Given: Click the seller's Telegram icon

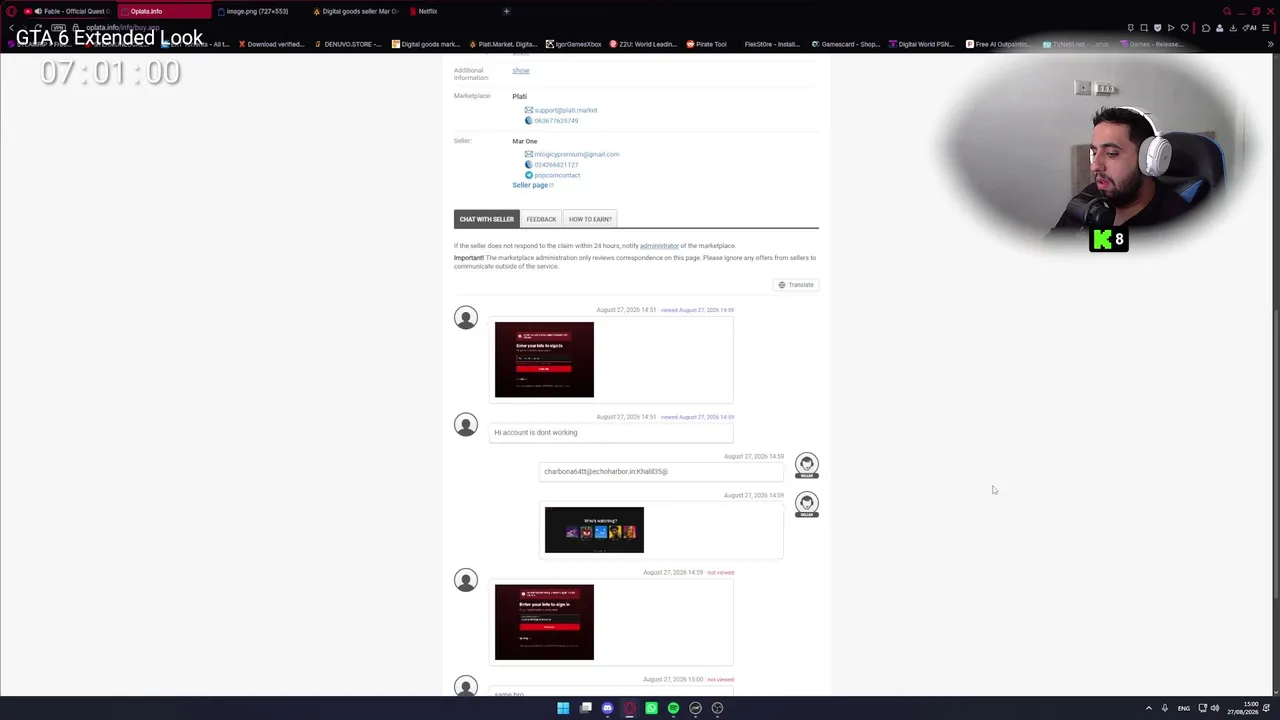Looking at the screenshot, I should pyautogui.click(x=529, y=175).
